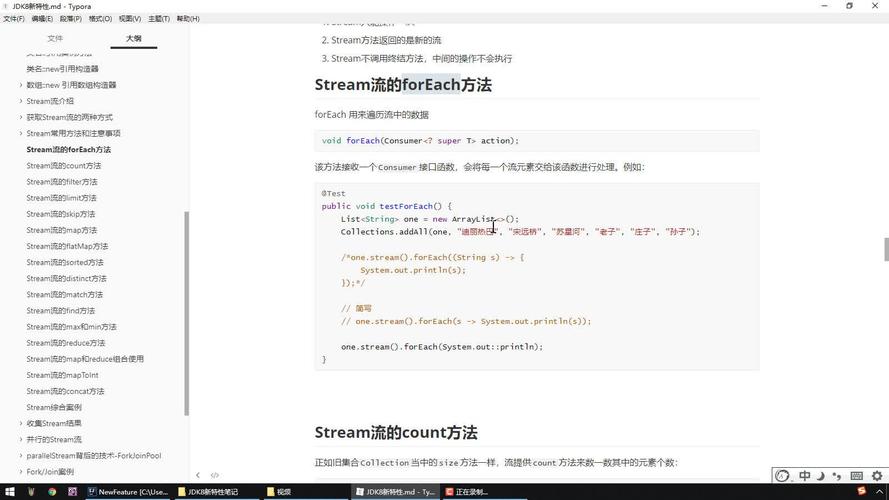
Task: Open the purple taskbar app icon
Action: point(73,491)
